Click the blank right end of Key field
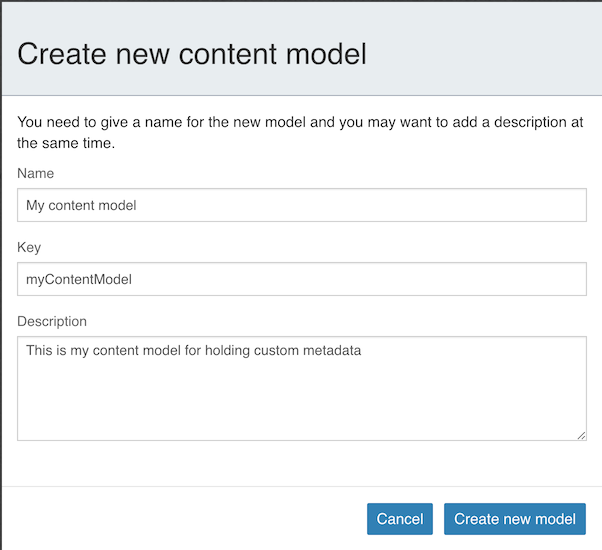The width and height of the screenshot is (602, 550). tap(500, 279)
